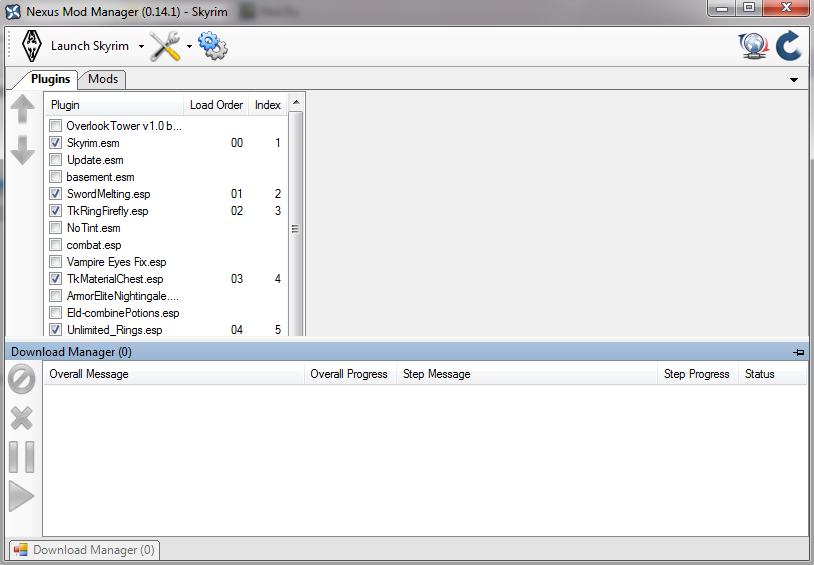814x565 pixels.
Task: Click the Overall Message column header
Action: (x=174, y=374)
